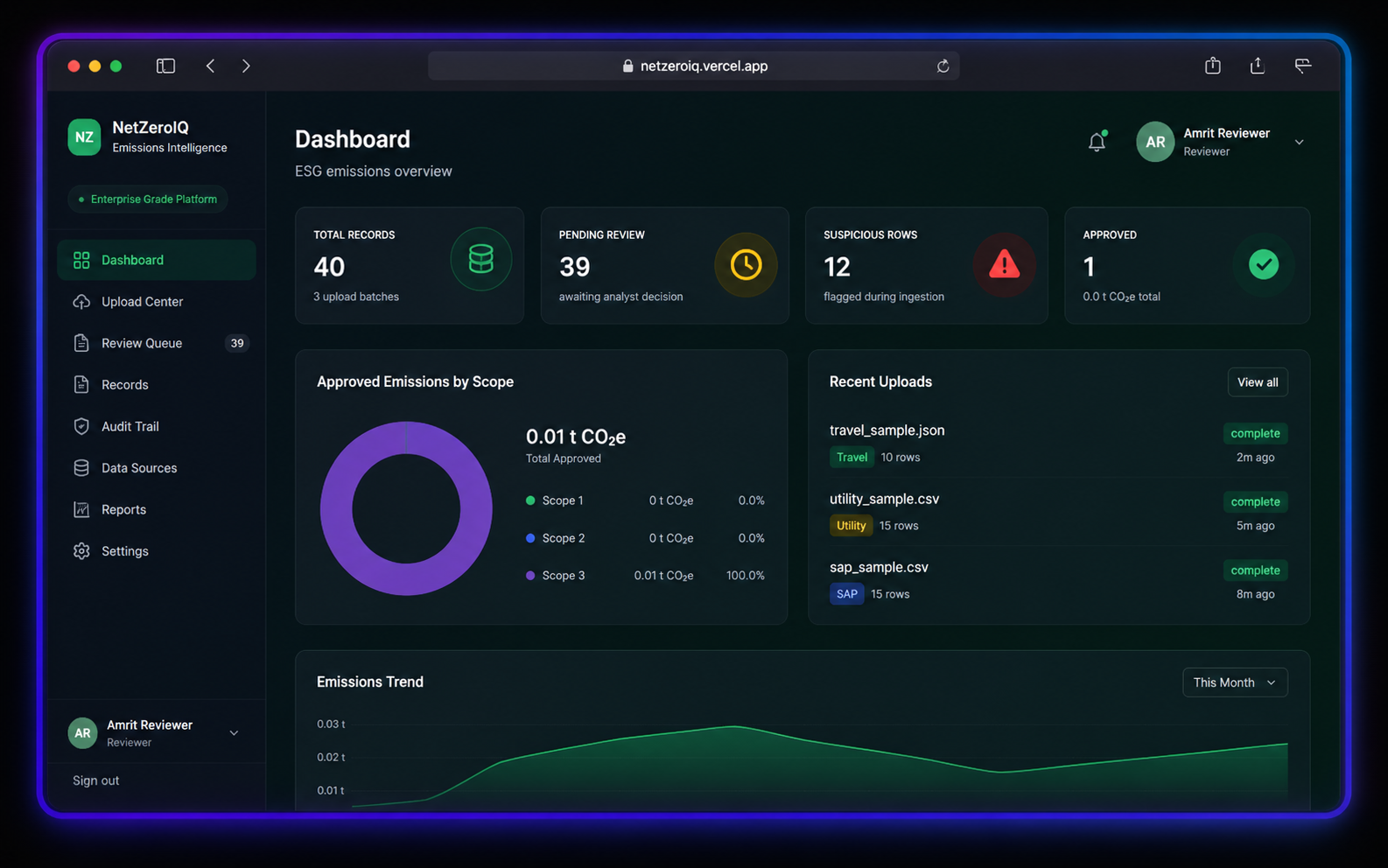The width and height of the screenshot is (1388, 868).
Task: Click the 100.0% Scope 3 percentage
Action: tap(746, 576)
